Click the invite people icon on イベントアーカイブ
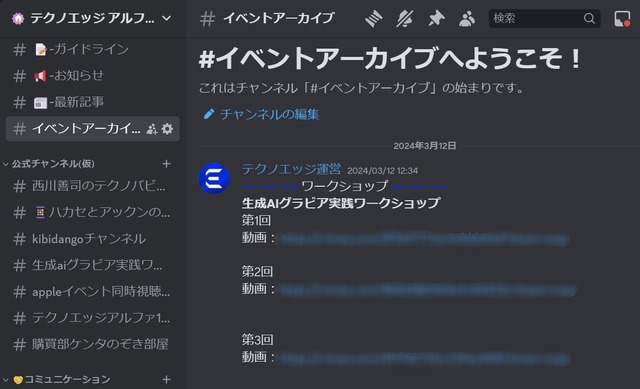This screenshot has height=389, width=640. pyautogui.click(x=152, y=129)
